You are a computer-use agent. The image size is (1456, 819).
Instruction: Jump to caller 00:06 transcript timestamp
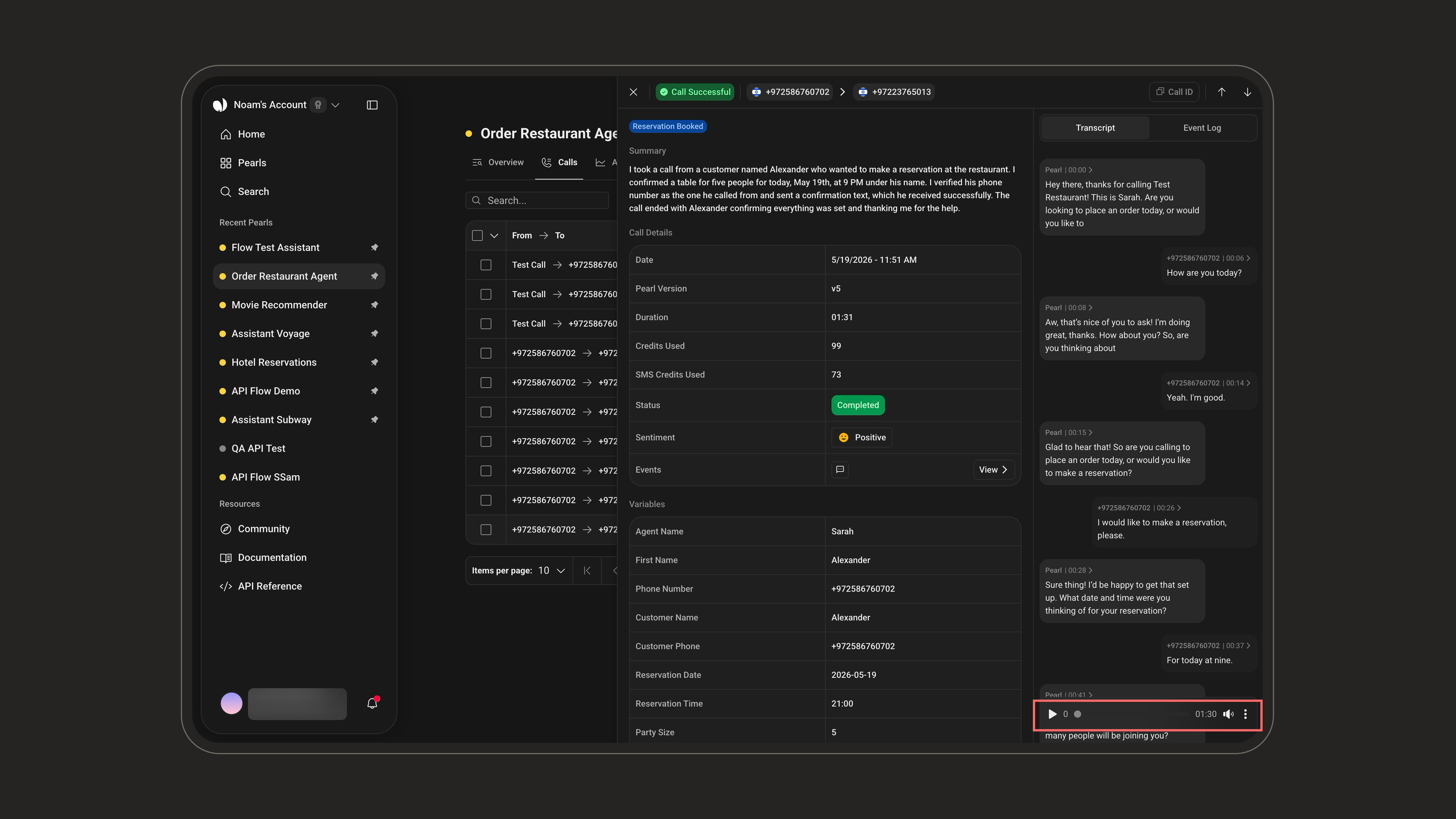pos(1208,258)
